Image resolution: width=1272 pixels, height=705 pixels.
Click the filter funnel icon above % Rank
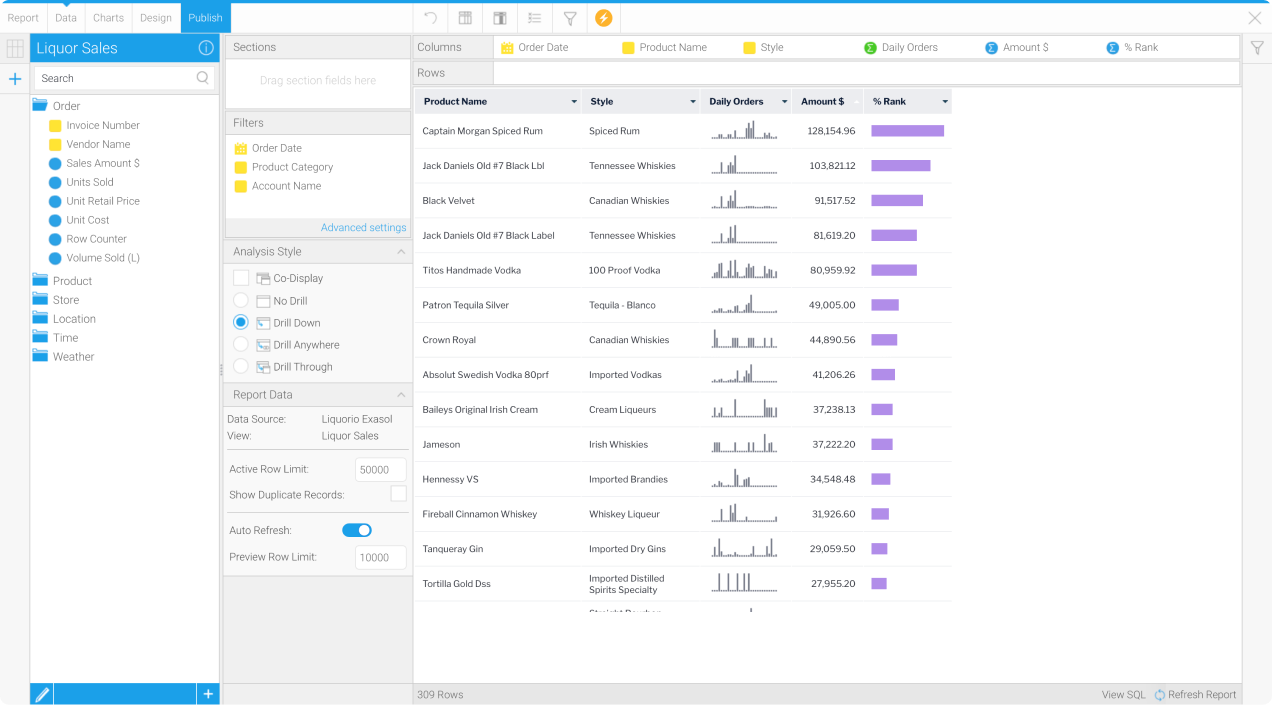(x=1256, y=47)
